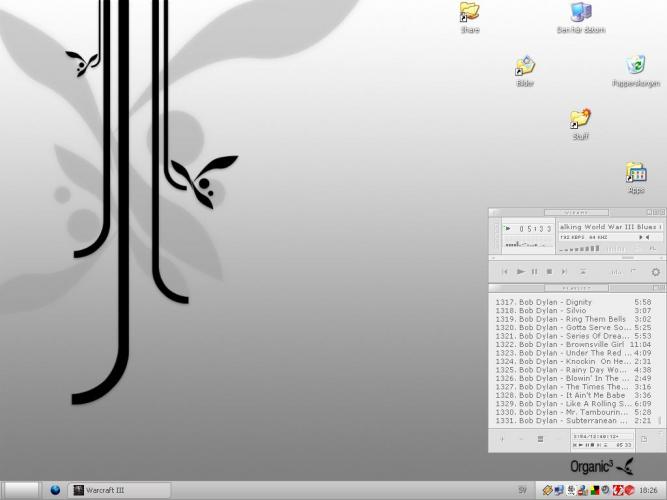The image size is (667, 500).
Task: Click the playlist add (+) button
Action: [502, 438]
